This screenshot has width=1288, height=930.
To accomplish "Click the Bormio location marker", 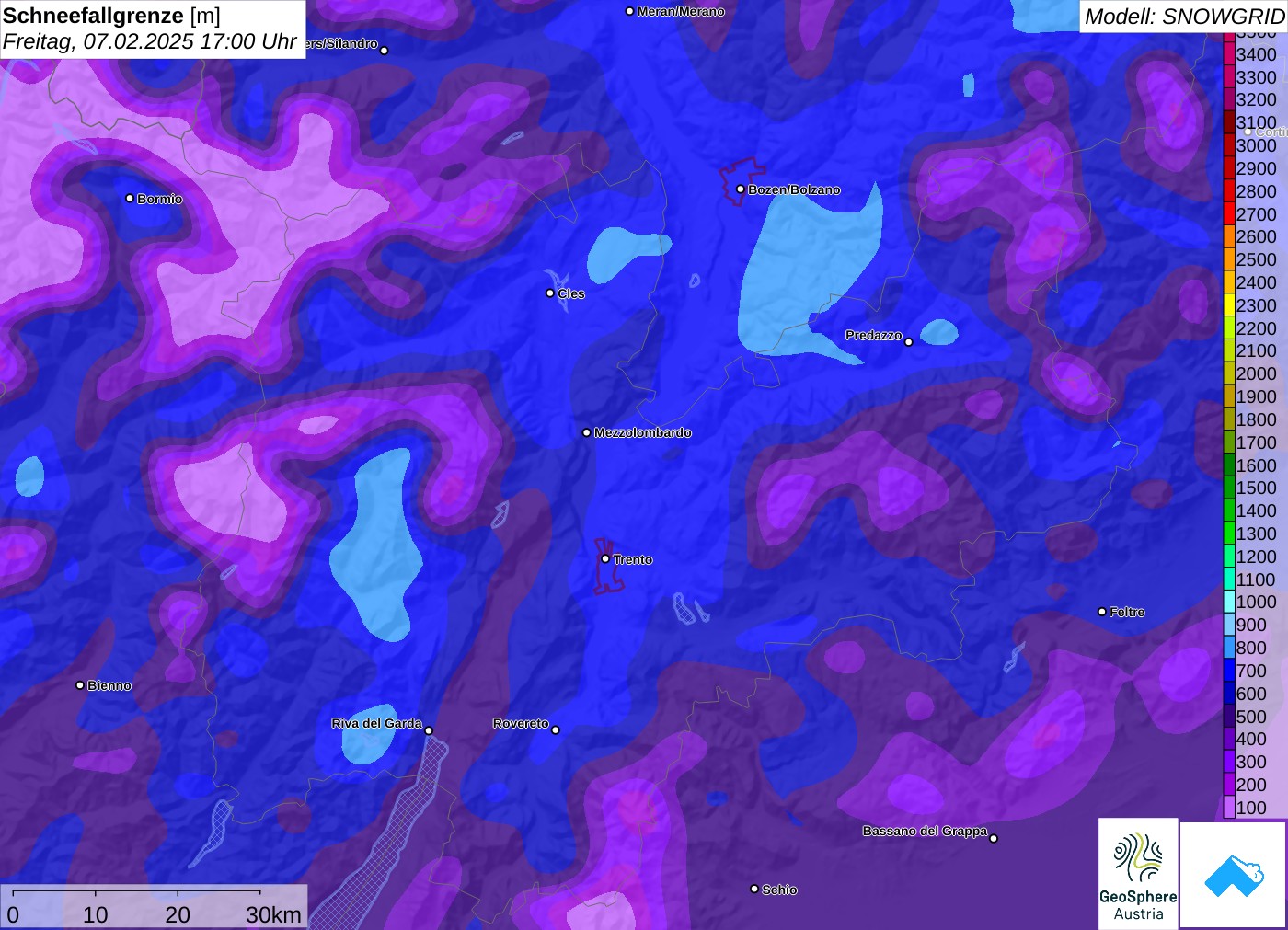I will (x=130, y=199).
